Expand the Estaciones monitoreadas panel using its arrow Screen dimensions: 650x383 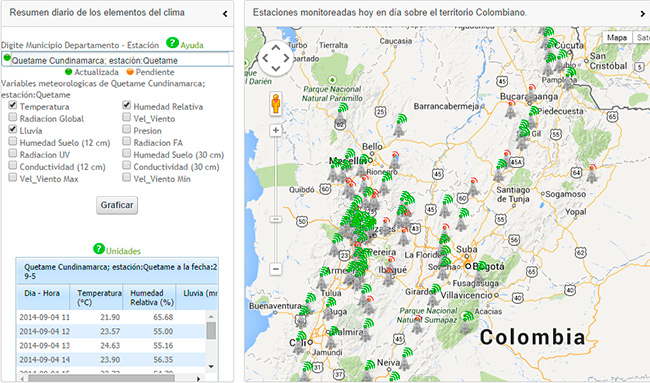pyautogui.click(x=643, y=14)
